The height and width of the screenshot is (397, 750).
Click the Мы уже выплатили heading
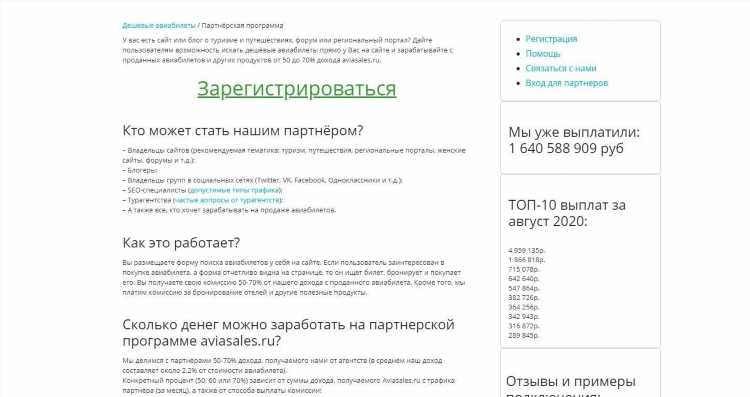(574, 132)
